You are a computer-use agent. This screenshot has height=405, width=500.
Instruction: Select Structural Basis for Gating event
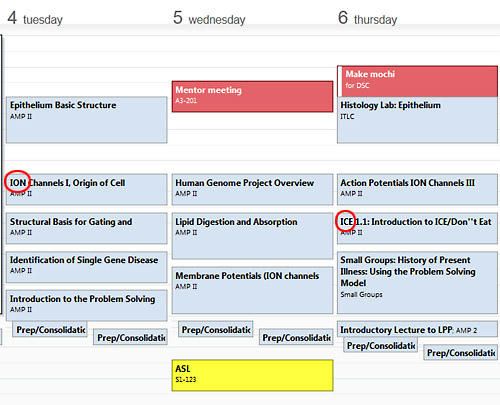tap(87, 228)
